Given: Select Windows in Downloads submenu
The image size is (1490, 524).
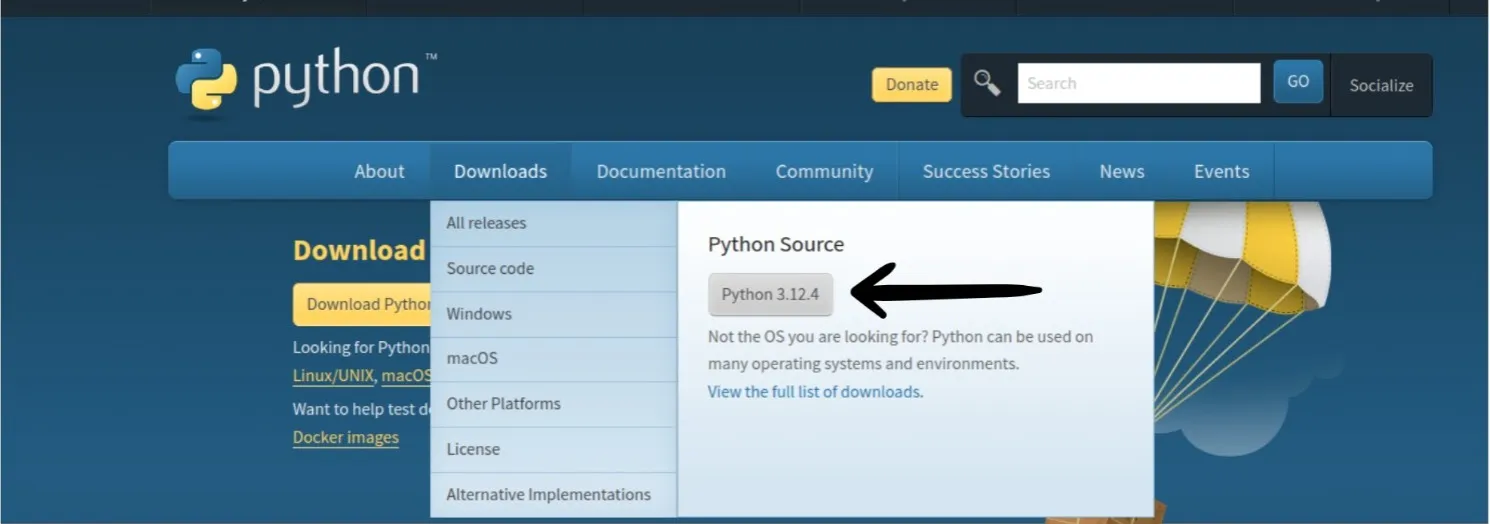Looking at the screenshot, I should (x=554, y=314).
